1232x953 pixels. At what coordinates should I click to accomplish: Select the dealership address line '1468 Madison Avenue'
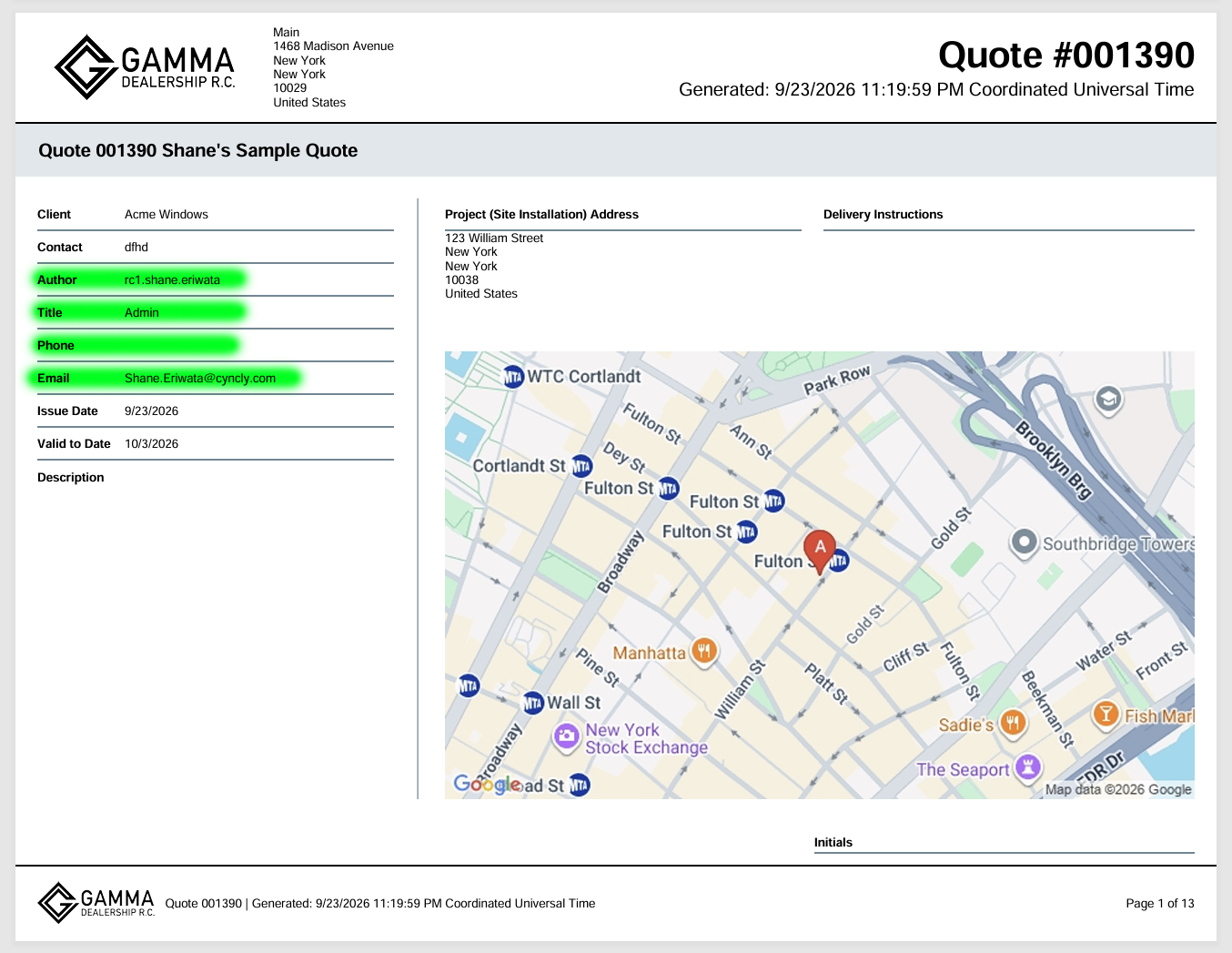coord(333,46)
